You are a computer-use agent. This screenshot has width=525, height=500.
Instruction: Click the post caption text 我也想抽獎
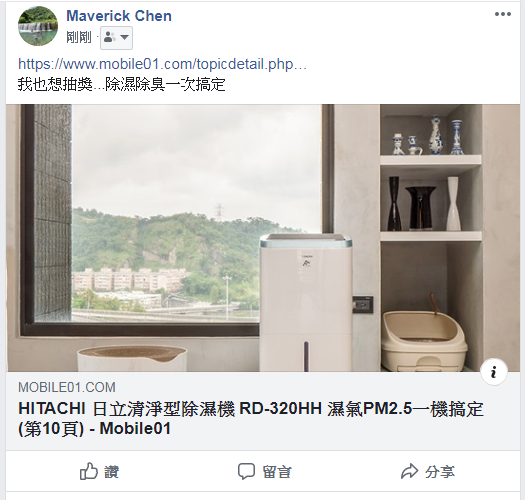click(x=55, y=84)
